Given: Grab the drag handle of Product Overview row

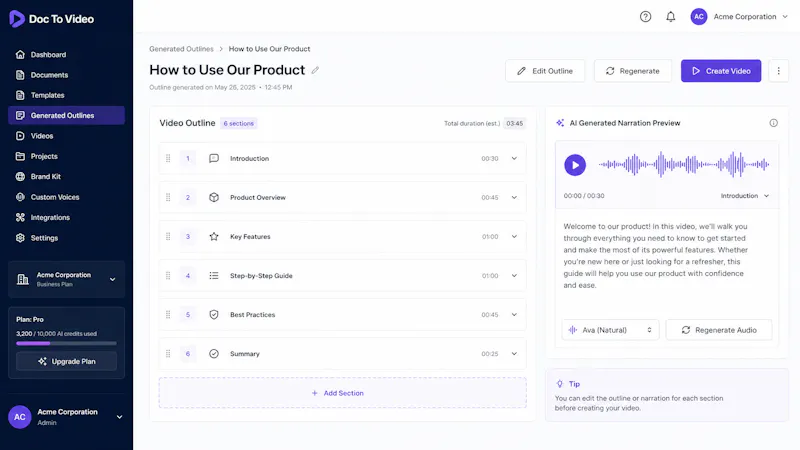Looking at the screenshot, I should (168, 197).
